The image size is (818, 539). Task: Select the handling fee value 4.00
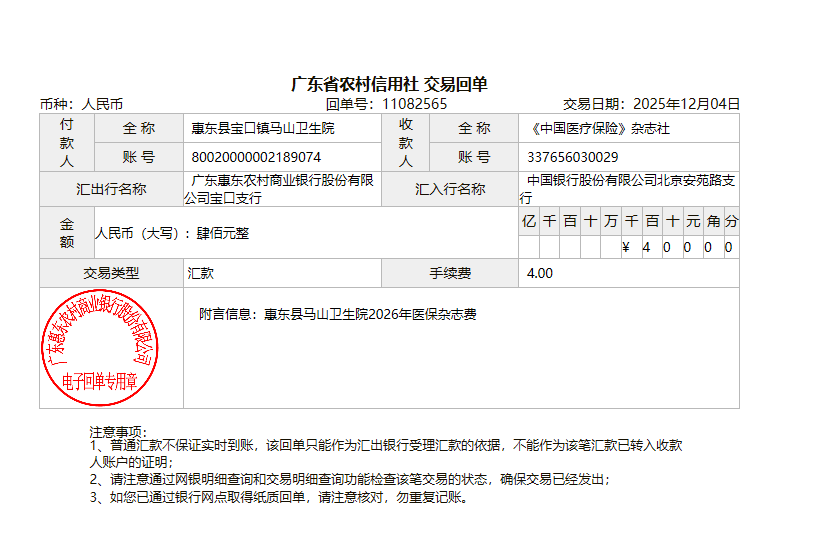[x=539, y=273]
